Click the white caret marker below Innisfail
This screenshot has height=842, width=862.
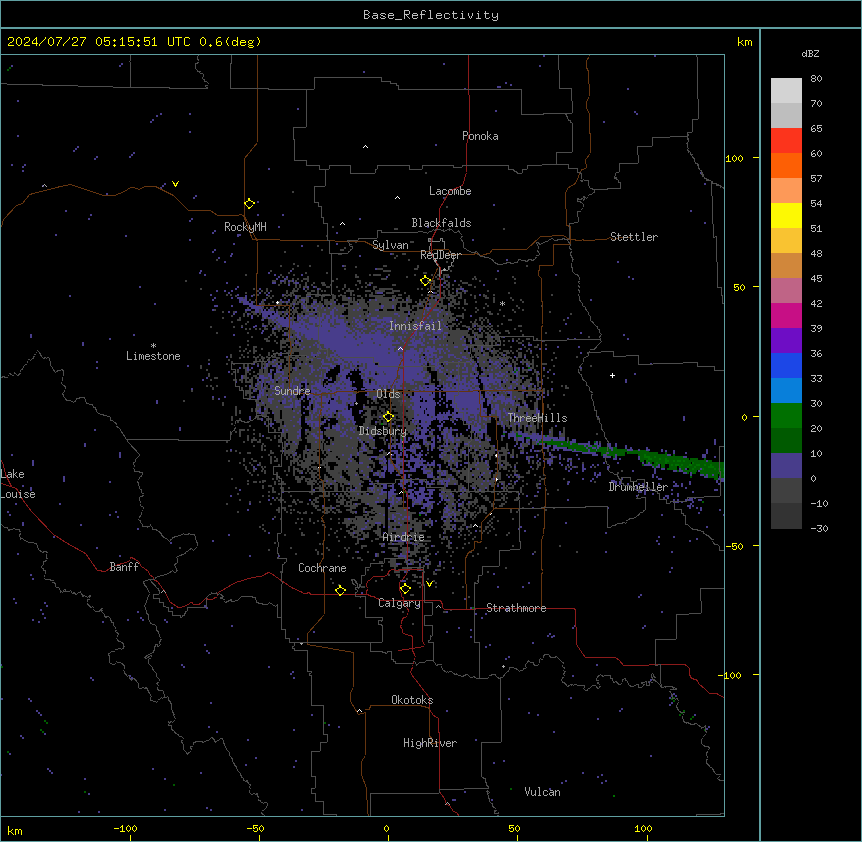tap(400, 348)
